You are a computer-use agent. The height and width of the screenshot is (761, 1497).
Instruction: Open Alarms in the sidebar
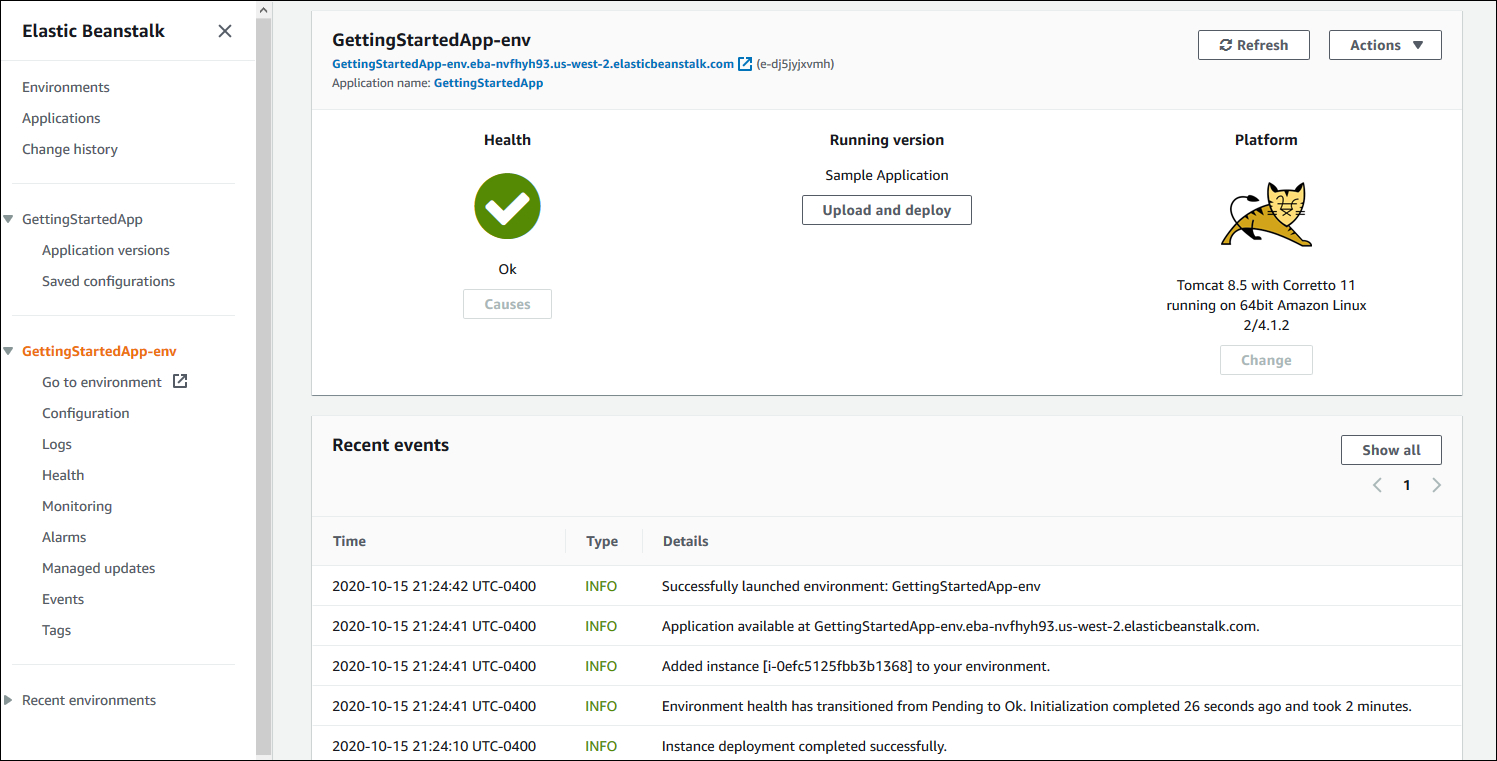coord(64,537)
